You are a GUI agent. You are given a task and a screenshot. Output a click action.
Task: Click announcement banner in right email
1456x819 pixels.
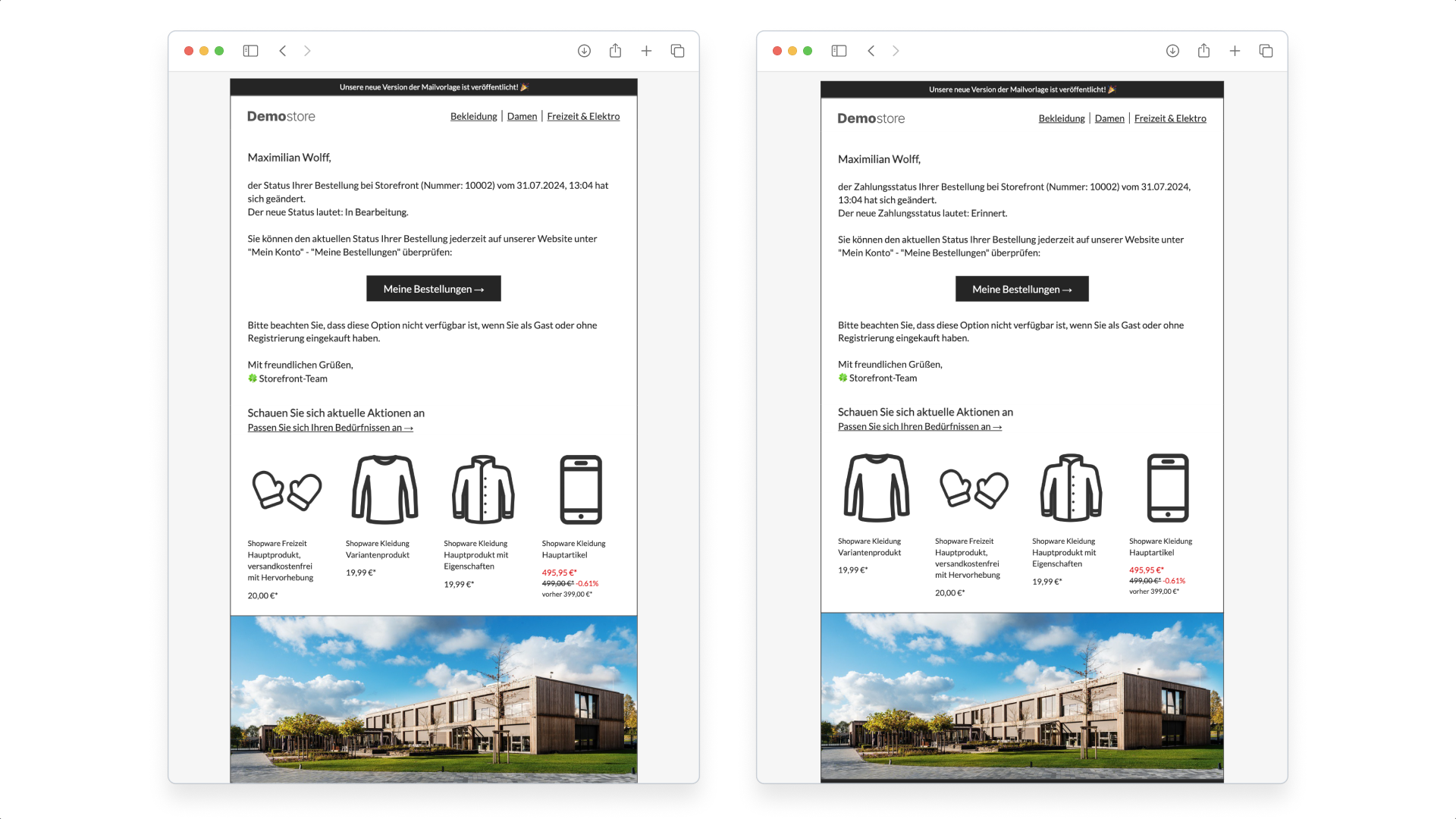[1022, 89]
